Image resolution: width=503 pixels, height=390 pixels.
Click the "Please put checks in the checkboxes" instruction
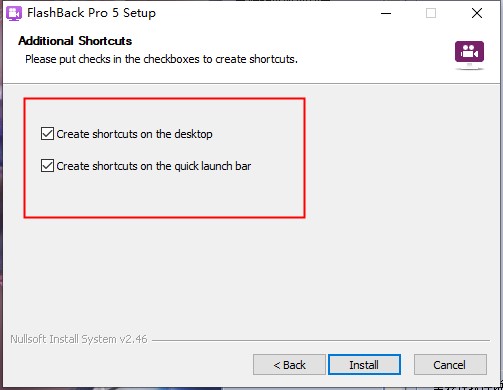161,59
